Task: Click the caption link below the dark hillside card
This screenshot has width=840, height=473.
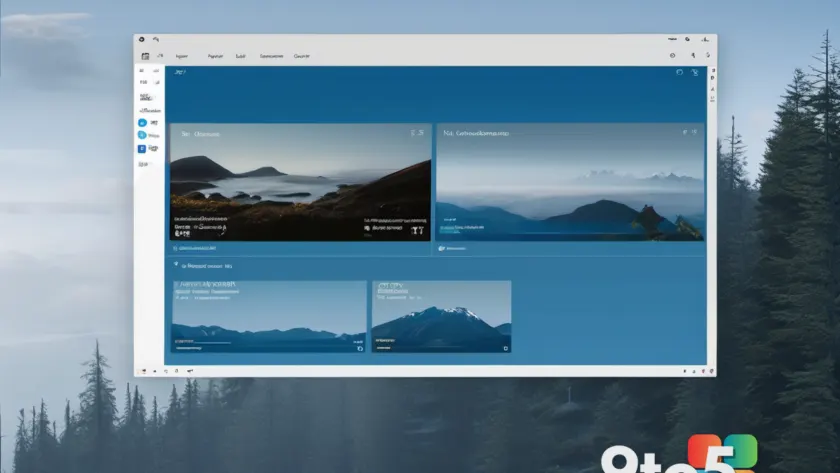Action: (x=195, y=248)
